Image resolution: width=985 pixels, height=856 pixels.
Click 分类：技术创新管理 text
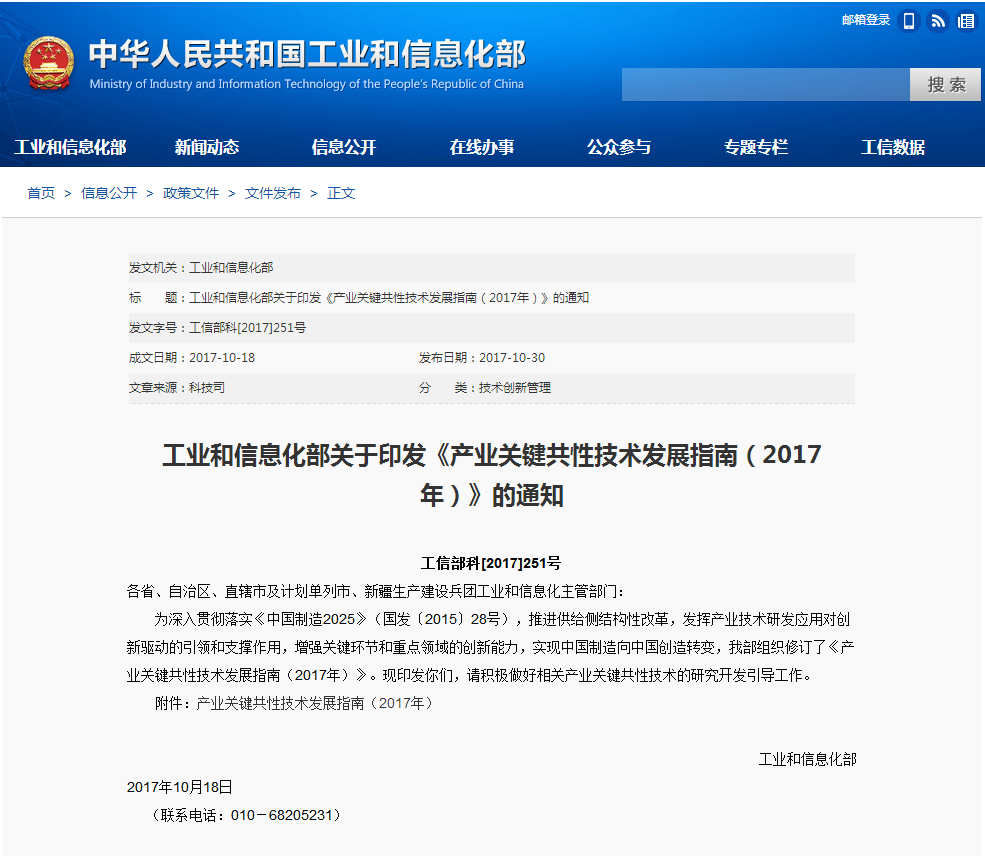tap(484, 387)
